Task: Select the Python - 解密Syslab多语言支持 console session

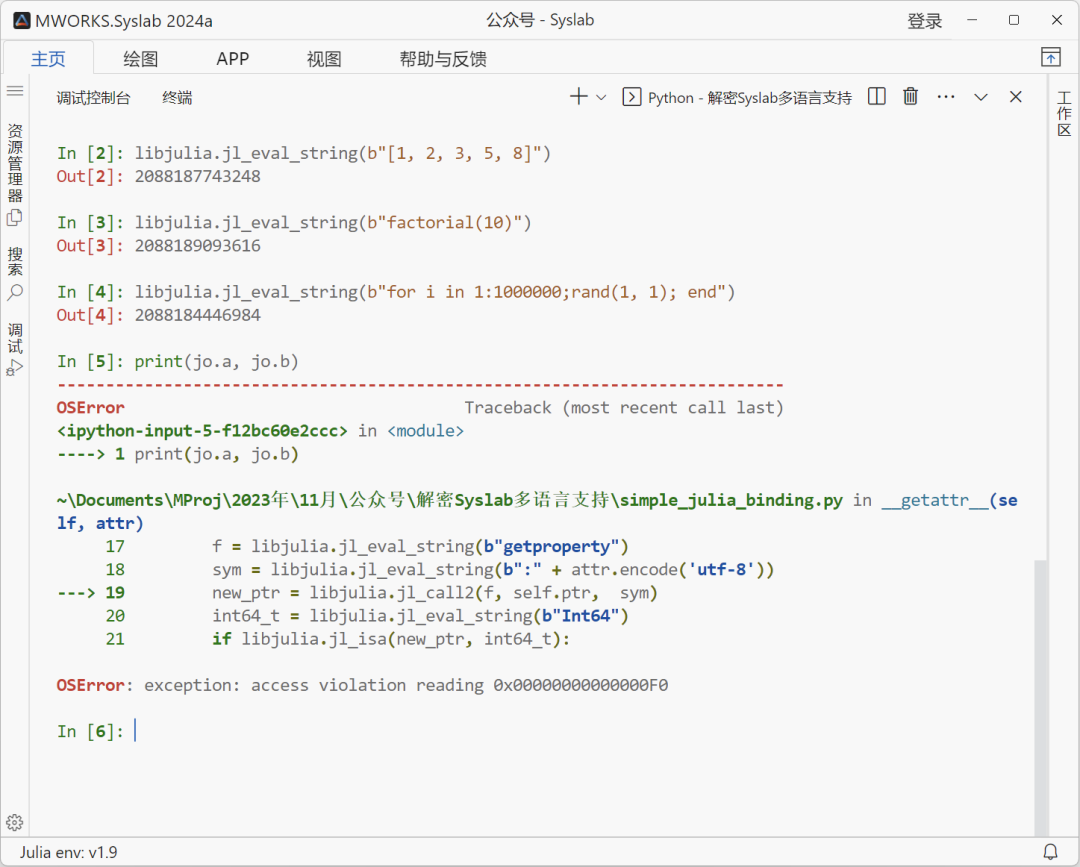Action: (x=740, y=97)
